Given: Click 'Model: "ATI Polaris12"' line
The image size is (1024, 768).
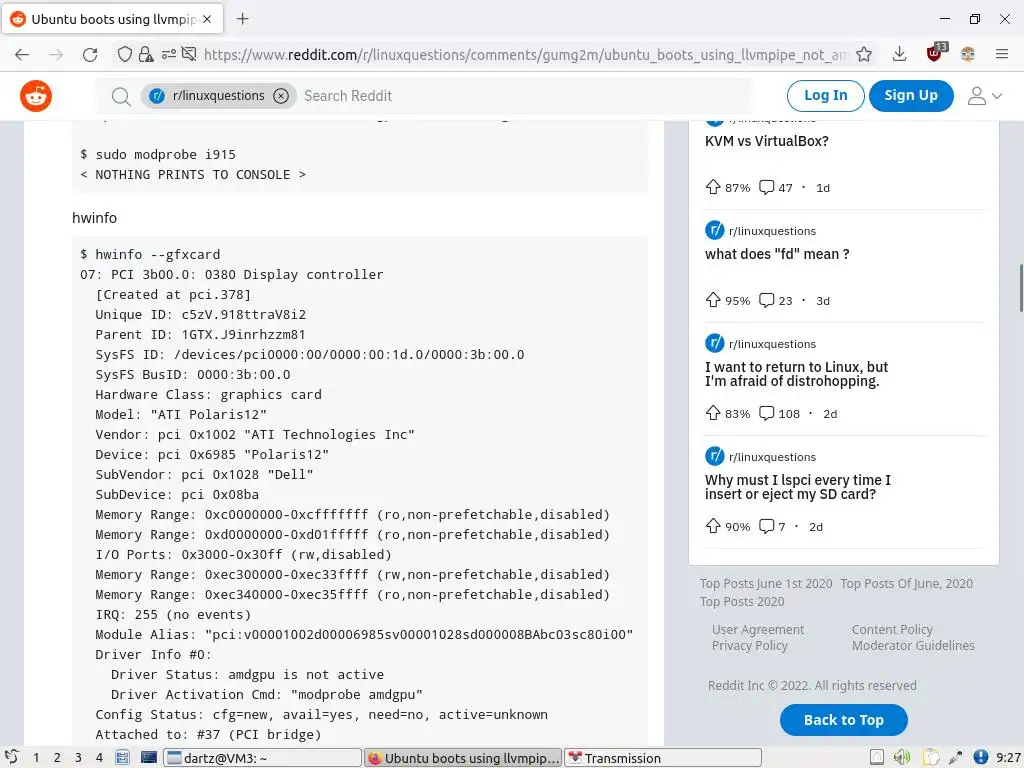Looking at the screenshot, I should tap(181, 415).
